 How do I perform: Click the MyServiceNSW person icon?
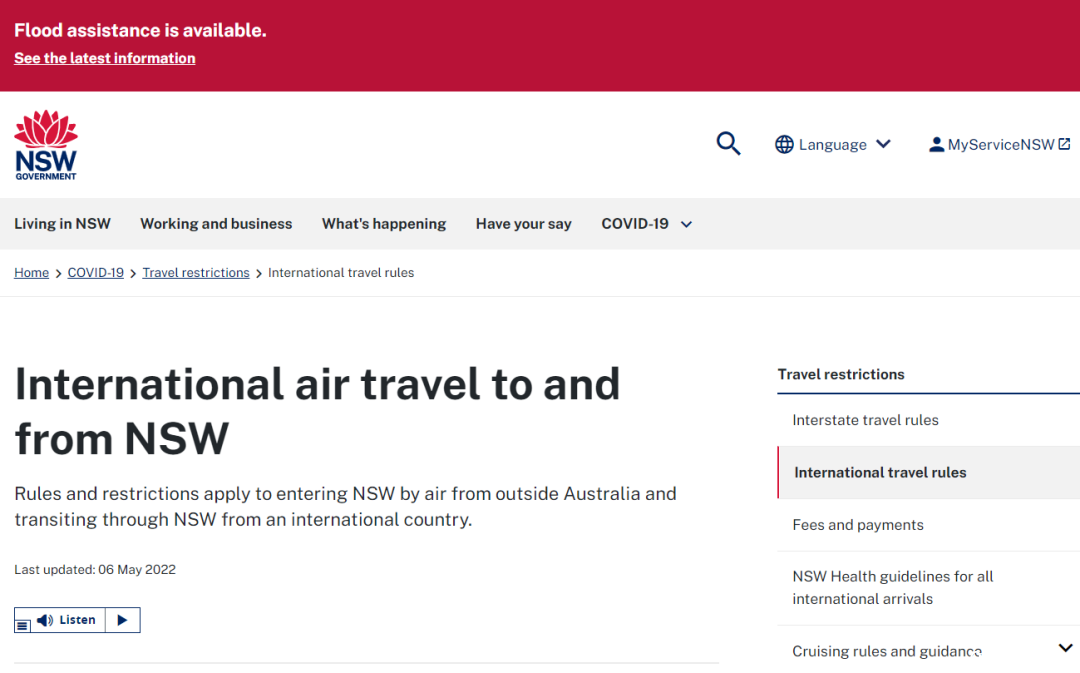[x=936, y=145]
